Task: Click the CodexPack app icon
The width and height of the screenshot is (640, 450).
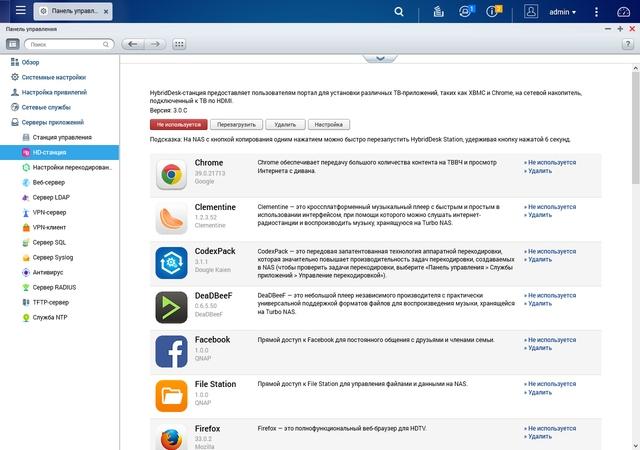Action: pyautogui.click(x=171, y=263)
